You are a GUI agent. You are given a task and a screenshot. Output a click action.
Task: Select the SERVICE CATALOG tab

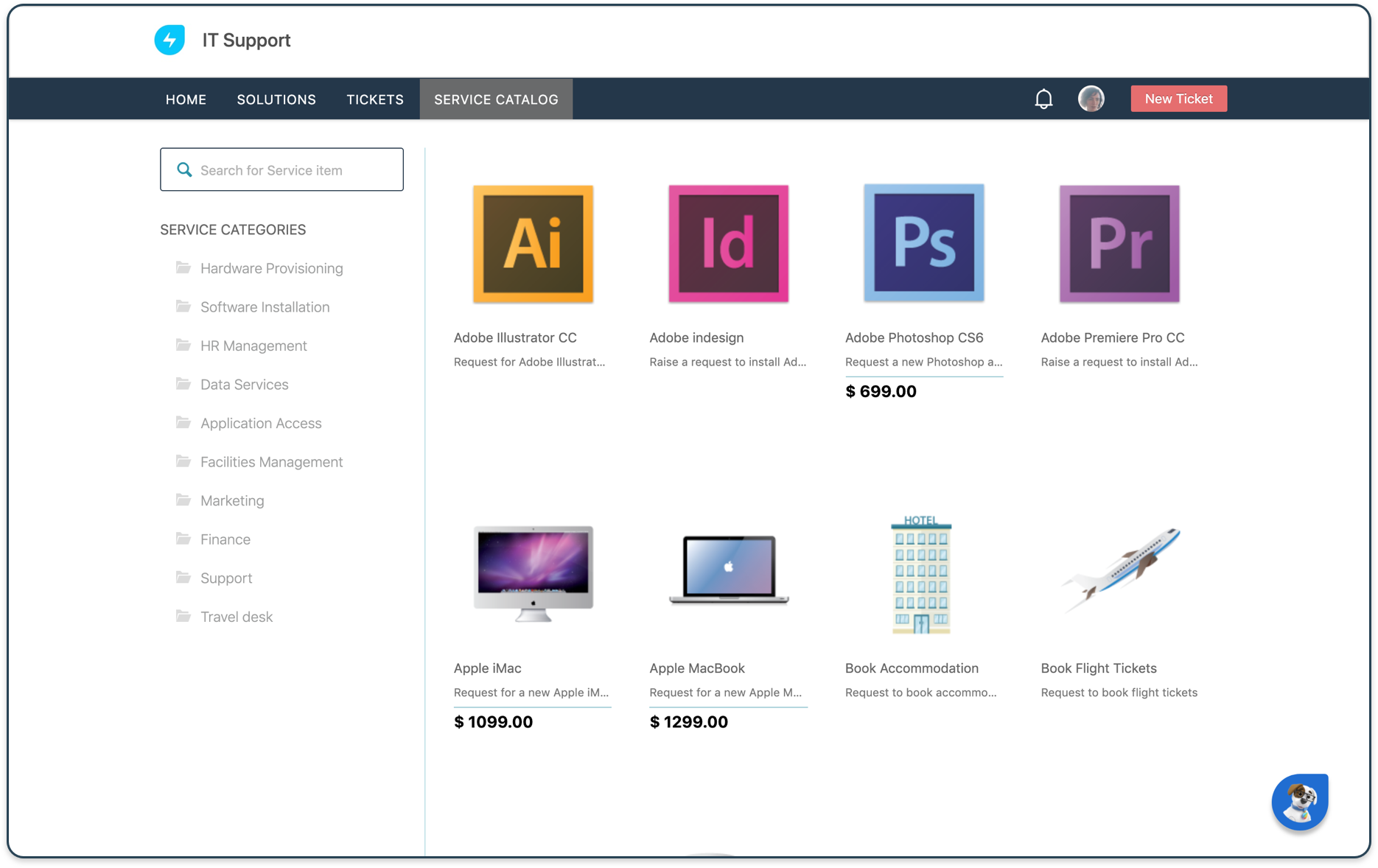click(x=496, y=99)
